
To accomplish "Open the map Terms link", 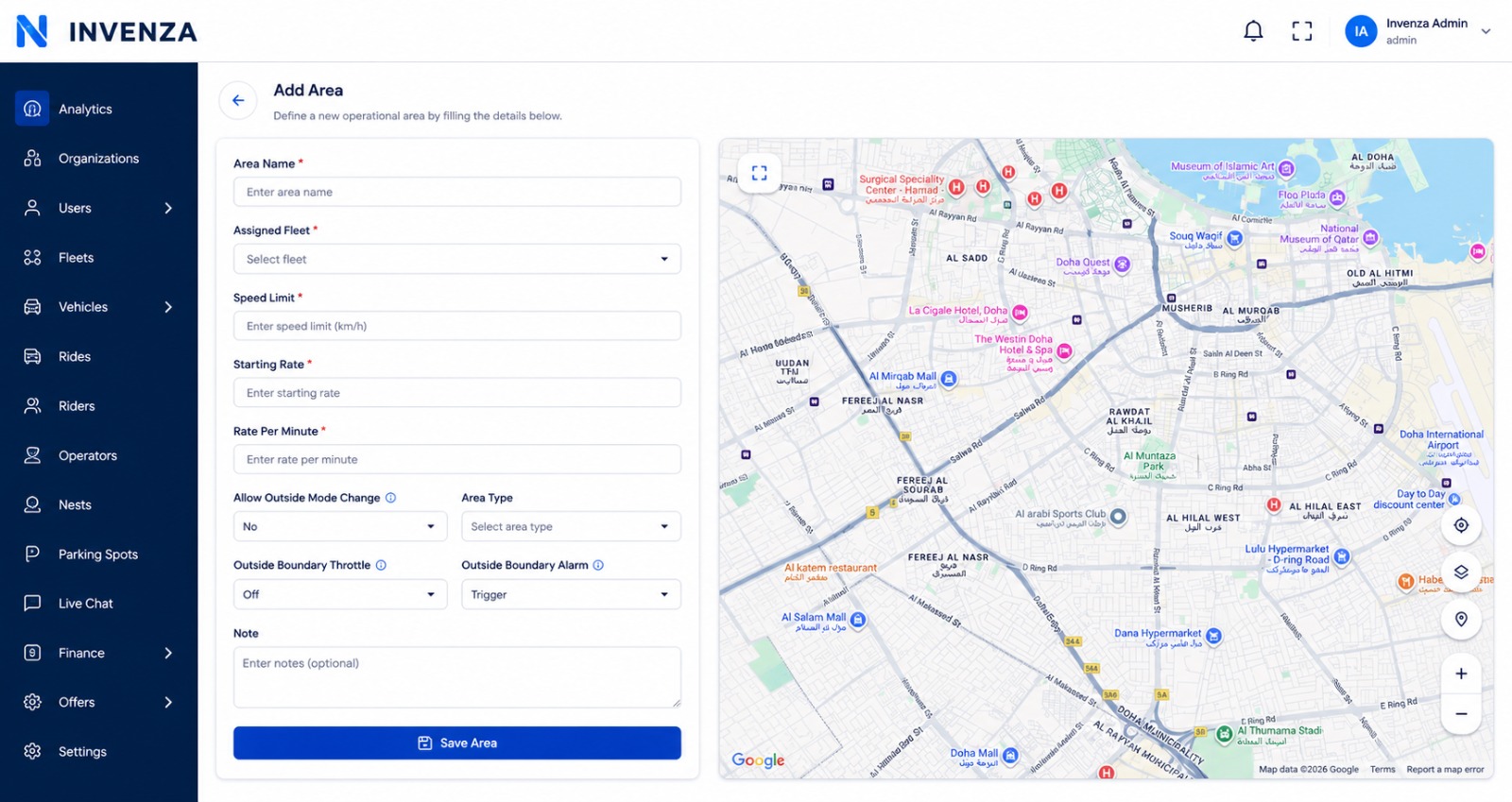I will (x=1383, y=769).
